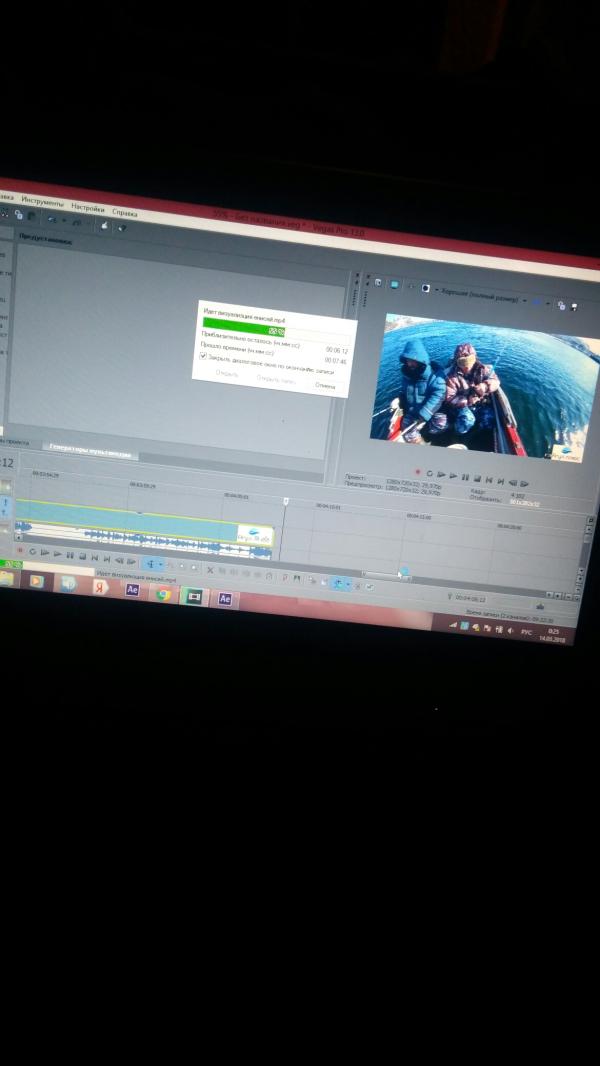The width and height of the screenshot is (600, 1066).
Task: Click the Отмена button in the render dialog
Action: [325, 385]
